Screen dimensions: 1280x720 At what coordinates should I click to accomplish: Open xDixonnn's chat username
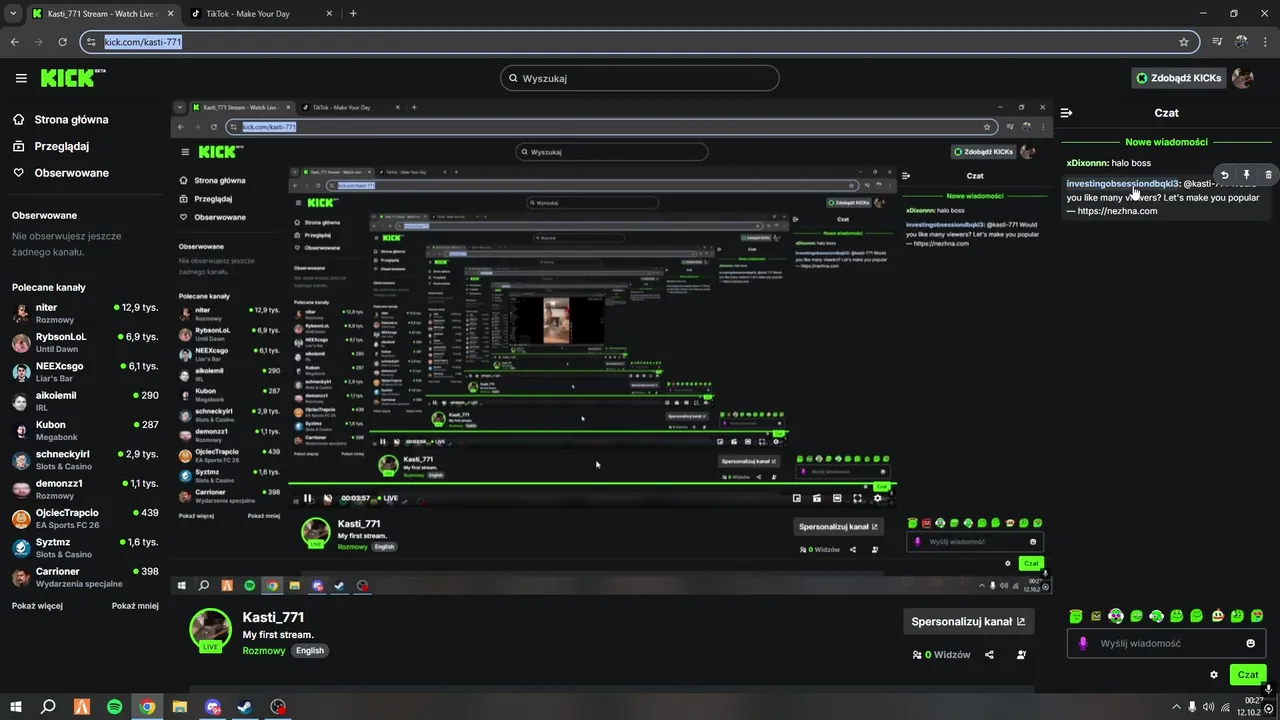pos(1087,162)
